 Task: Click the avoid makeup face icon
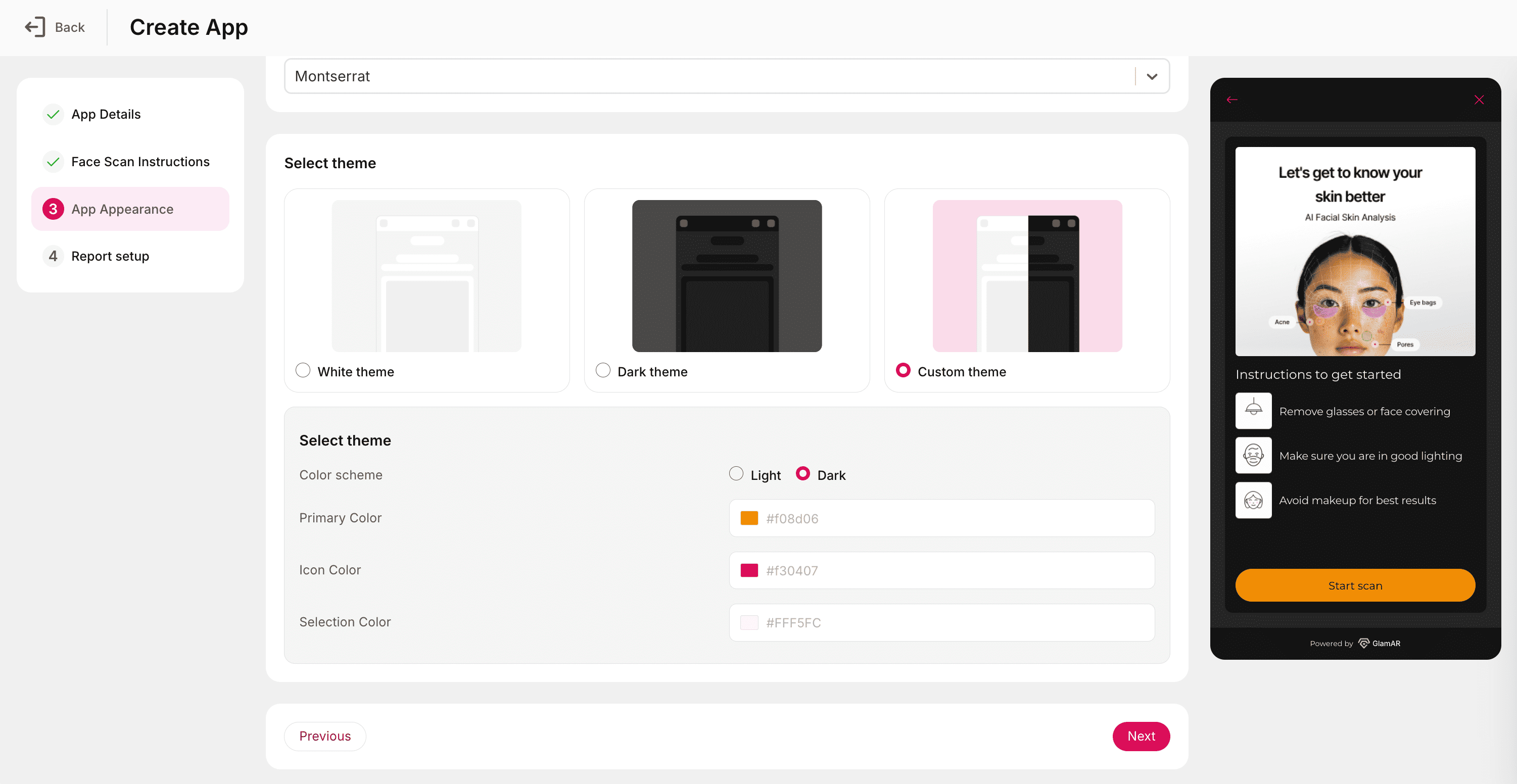click(x=1253, y=500)
